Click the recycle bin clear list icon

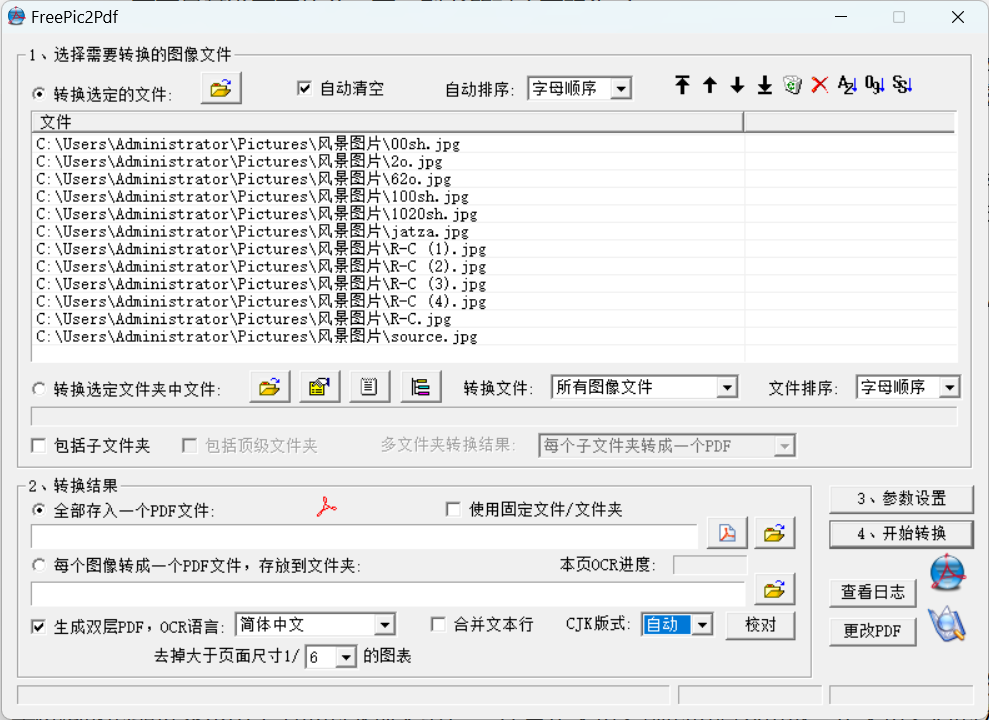coord(792,86)
